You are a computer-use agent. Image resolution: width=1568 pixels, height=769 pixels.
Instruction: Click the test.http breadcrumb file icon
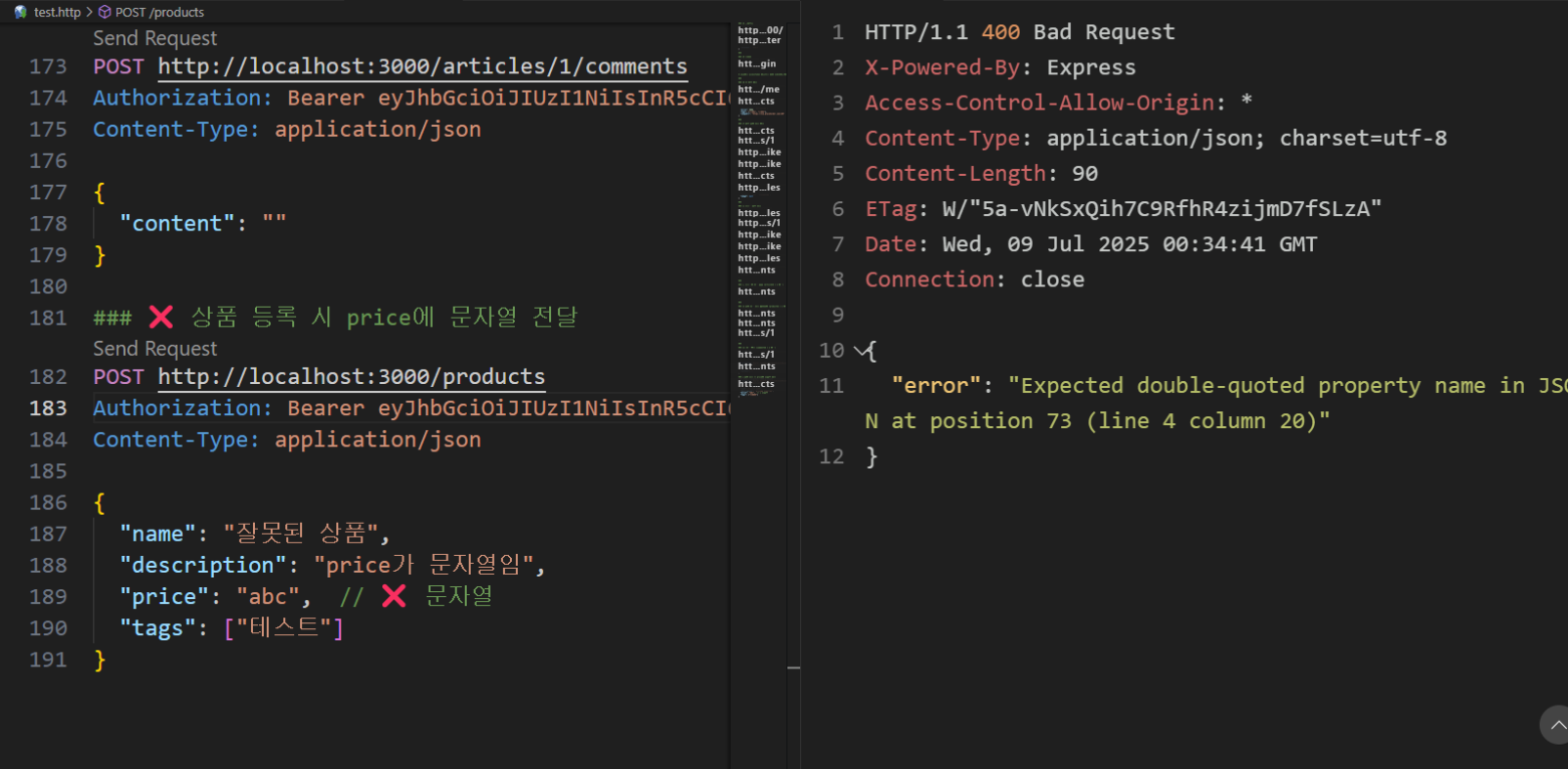click(21, 12)
